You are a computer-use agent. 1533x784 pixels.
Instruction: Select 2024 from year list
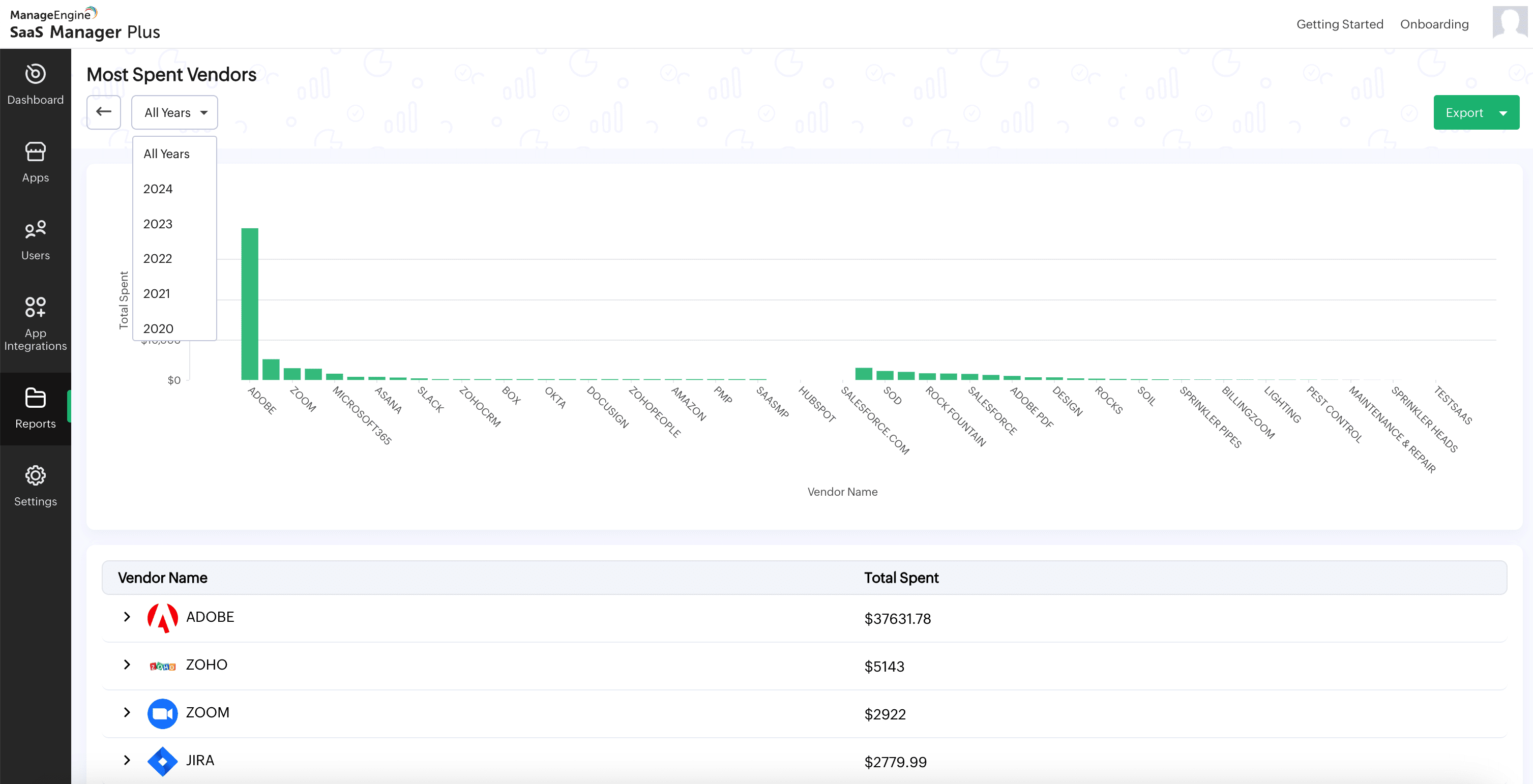(158, 189)
